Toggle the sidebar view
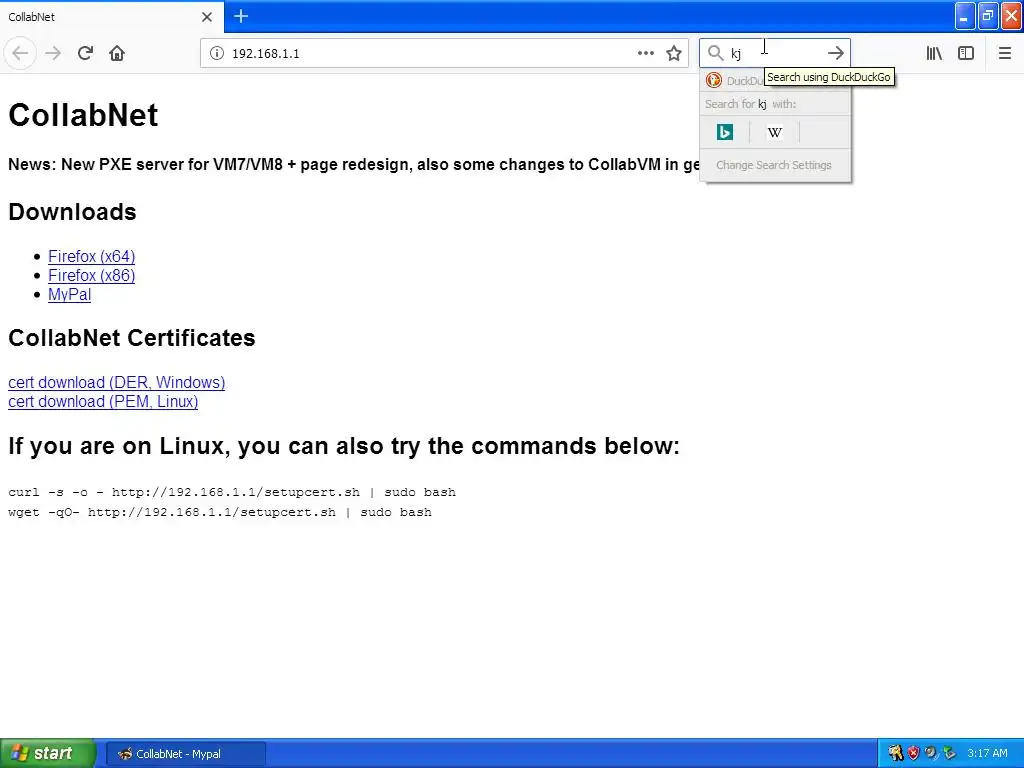The image size is (1024, 768). [x=966, y=53]
